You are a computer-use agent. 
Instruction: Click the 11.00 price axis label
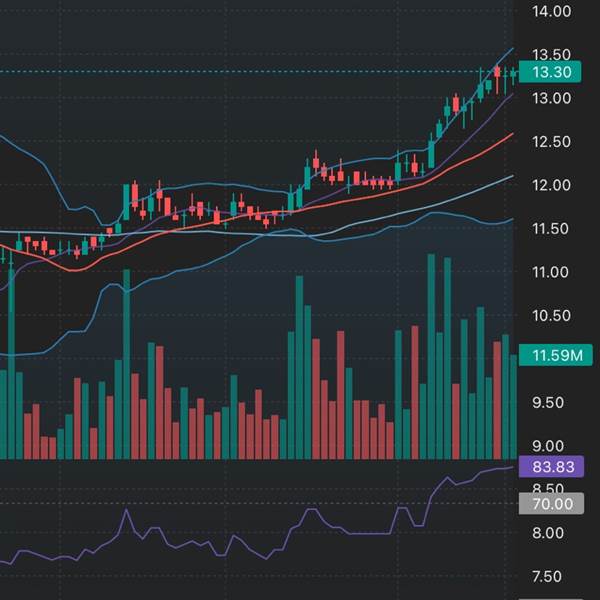point(550,272)
